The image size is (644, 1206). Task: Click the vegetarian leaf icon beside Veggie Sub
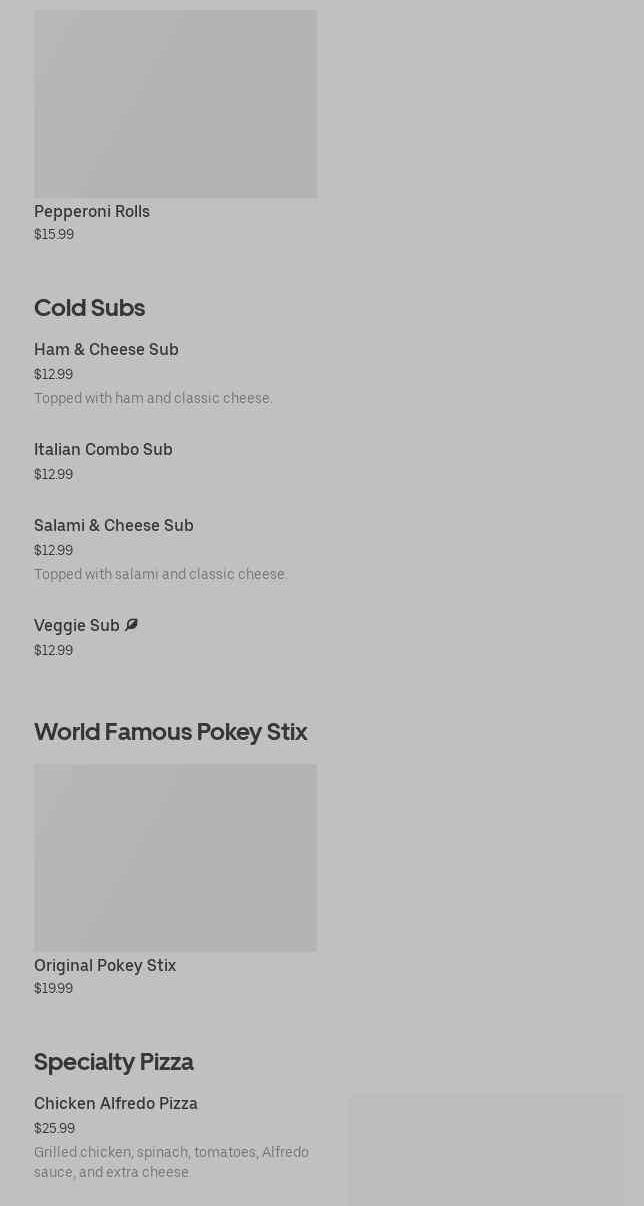click(131, 625)
